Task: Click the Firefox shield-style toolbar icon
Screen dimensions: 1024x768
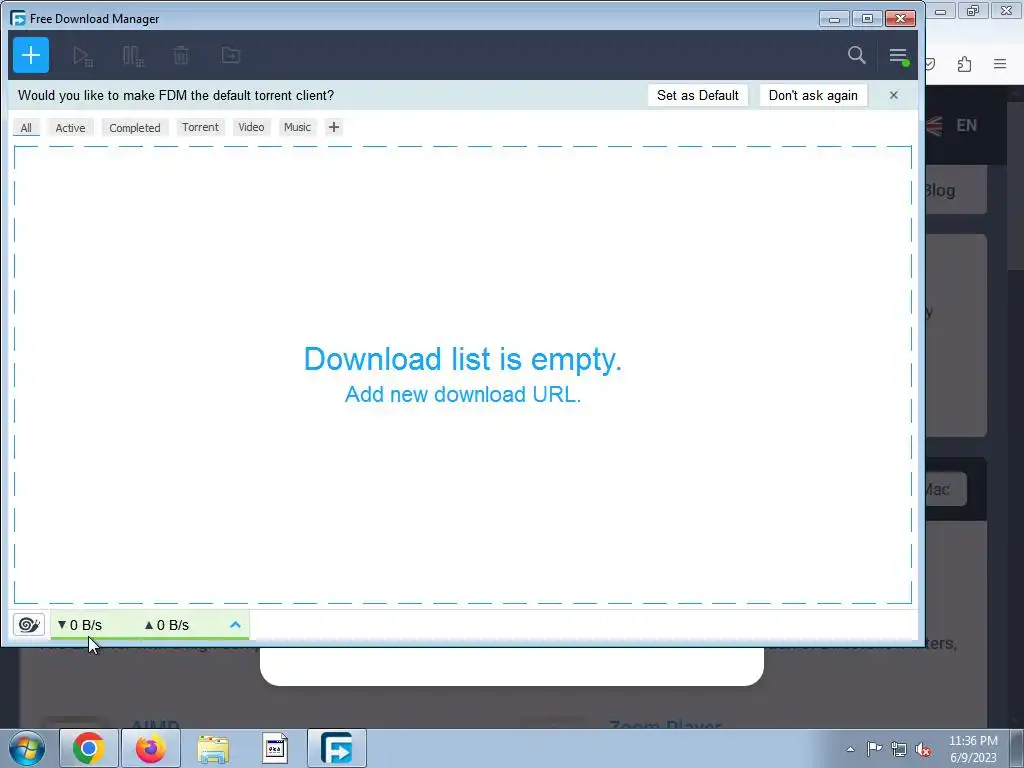Action: (931, 64)
